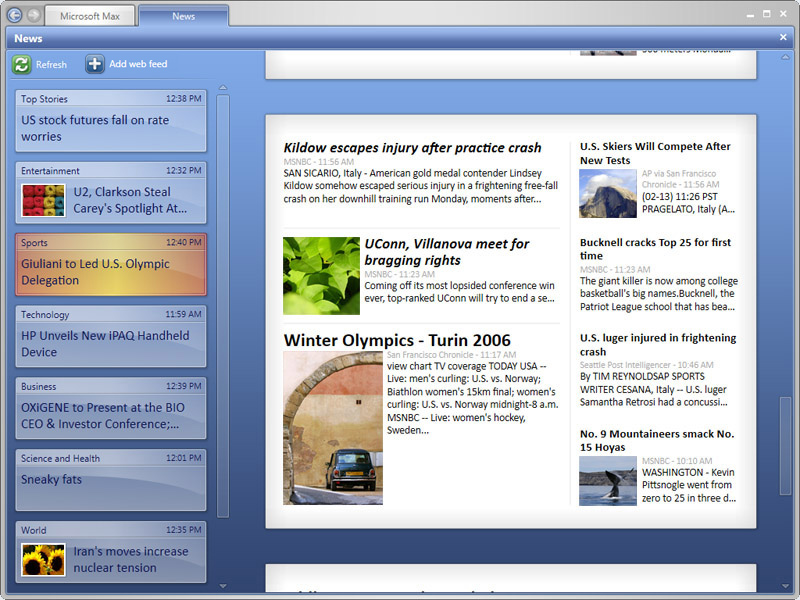
Task: Open the Technology feed card
Action: click(x=111, y=337)
